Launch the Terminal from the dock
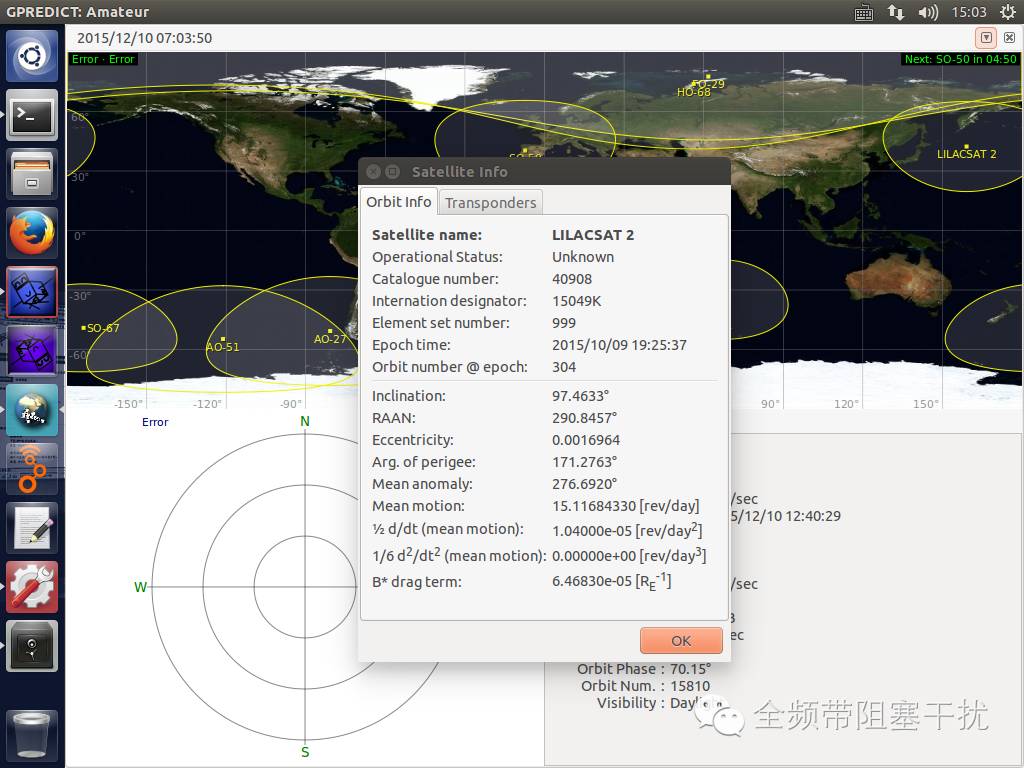Screen dimensions: 1024x768 pos(32,115)
